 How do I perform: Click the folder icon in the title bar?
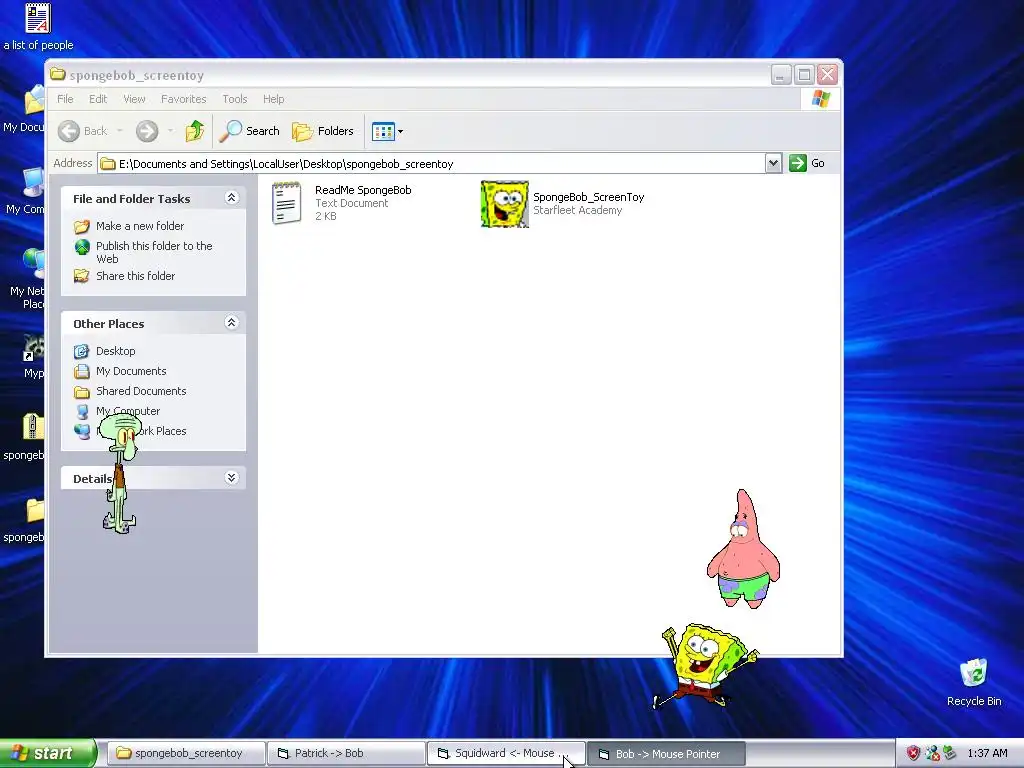tap(57, 74)
